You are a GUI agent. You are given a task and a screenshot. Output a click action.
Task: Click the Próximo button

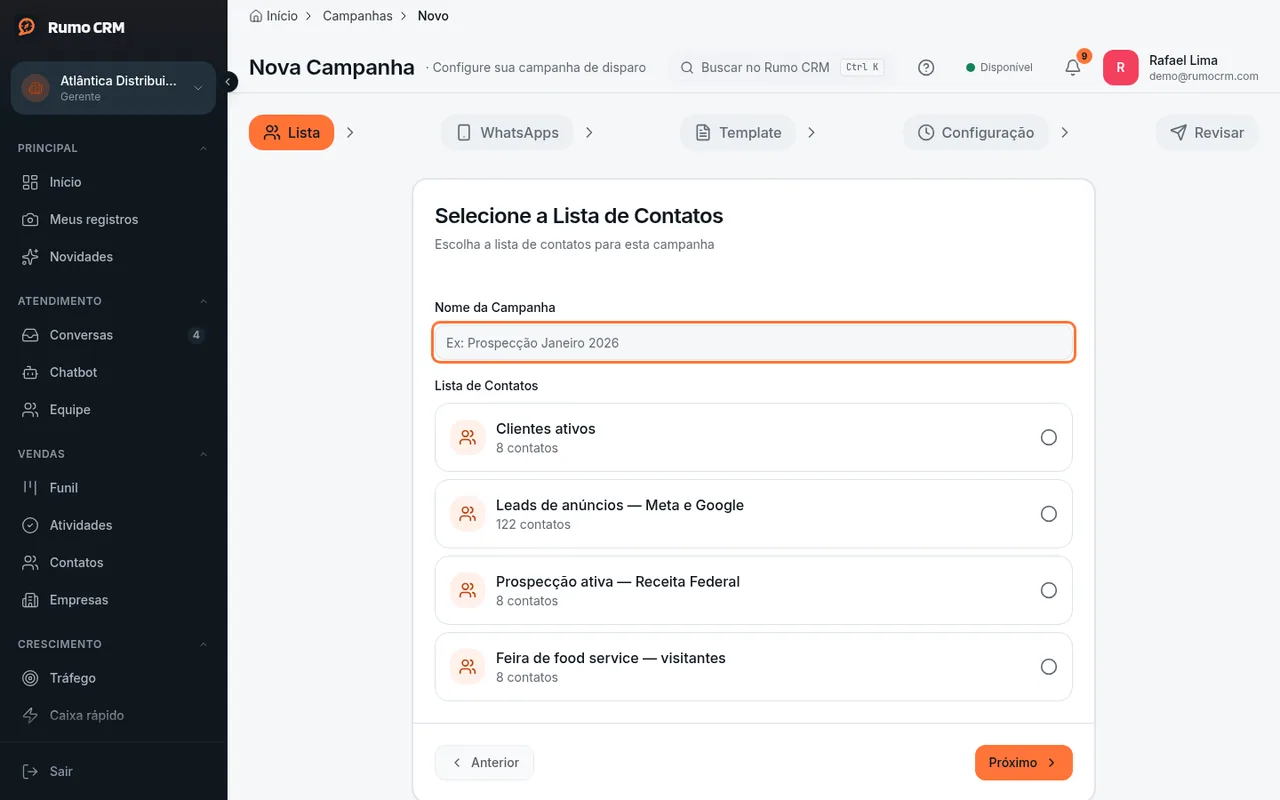pos(1023,762)
